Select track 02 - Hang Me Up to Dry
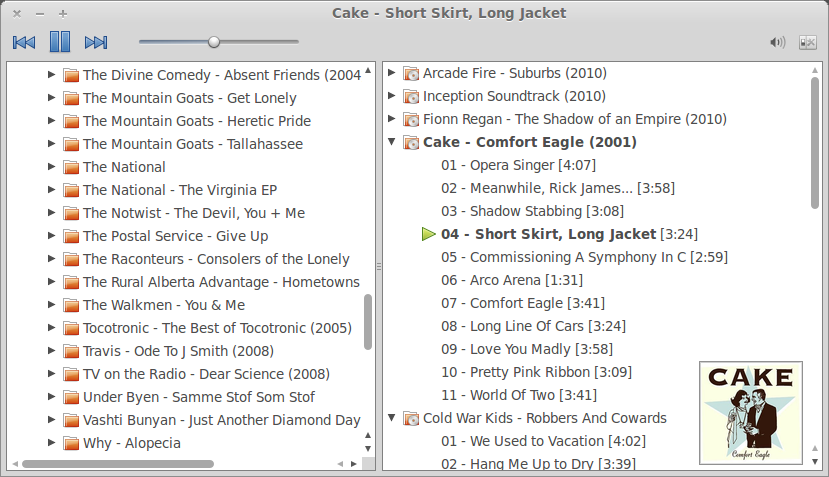This screenshot has height=477, width=829. (538, 464)
